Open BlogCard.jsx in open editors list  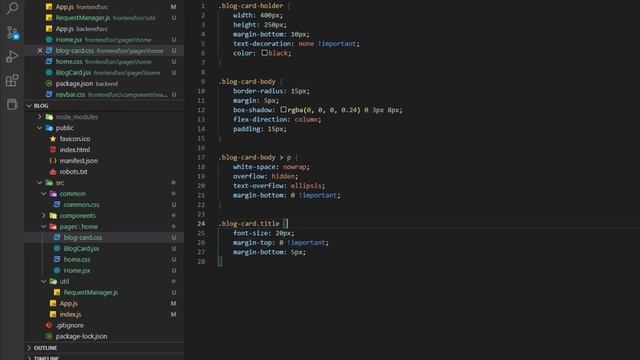pos(104,73)
